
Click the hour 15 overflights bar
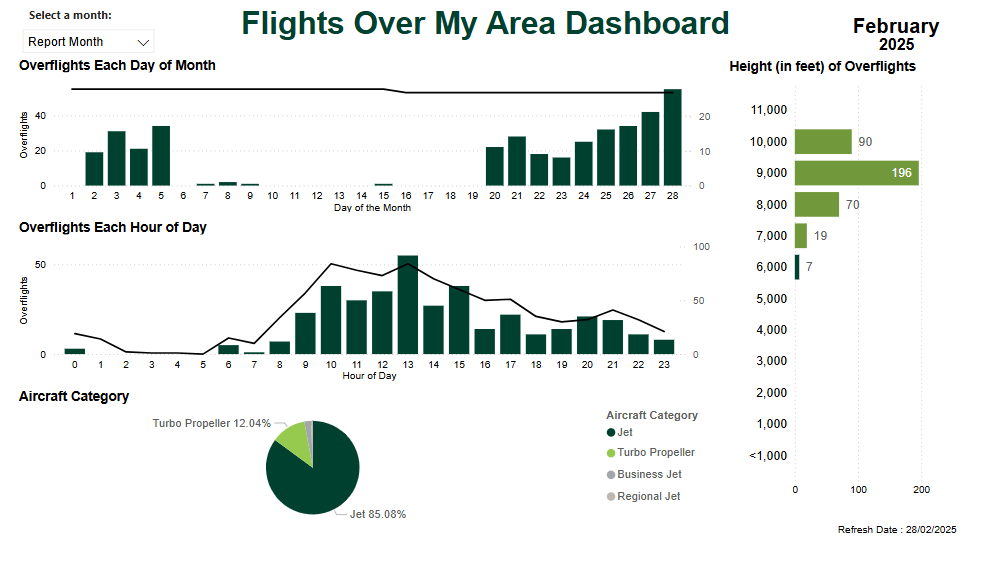click(459, 320)
